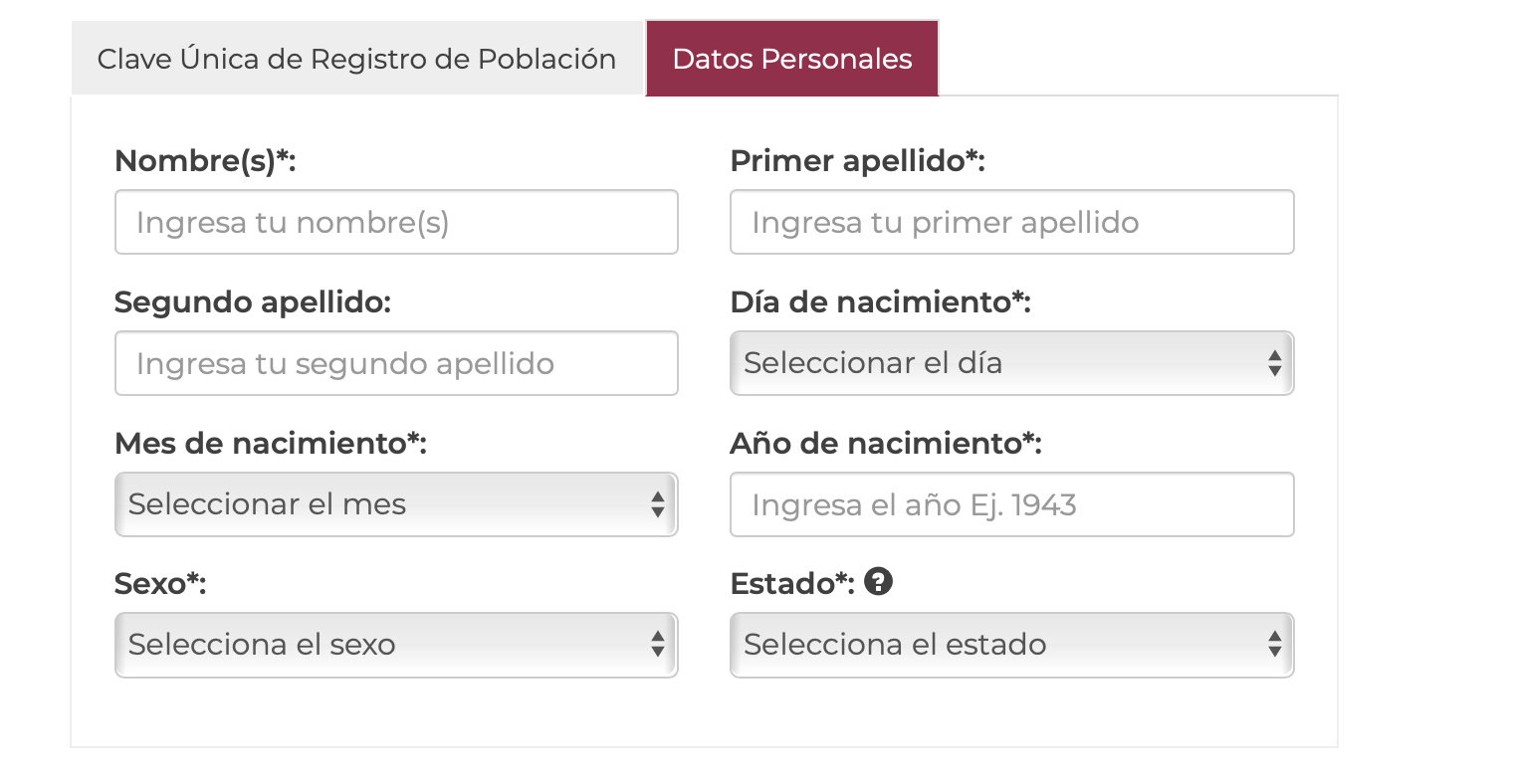Switch to Clave Única de Registro de Población tab

coord(356,59)
